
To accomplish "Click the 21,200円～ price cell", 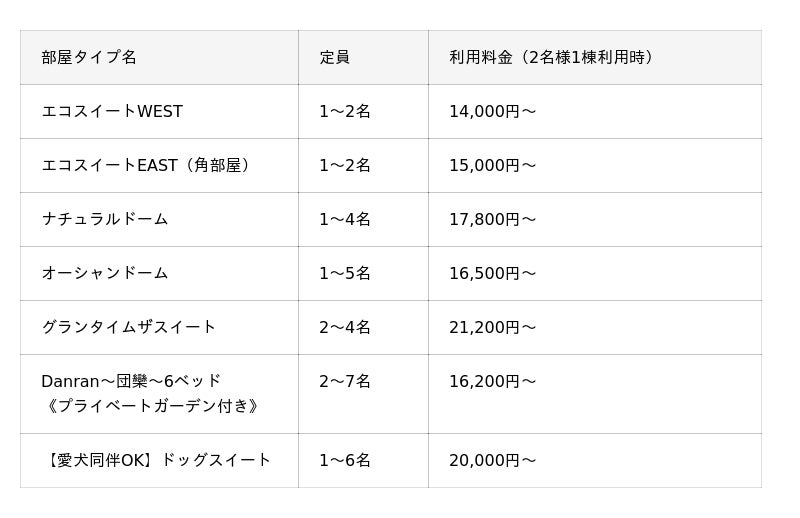I will [x=492, y=327].
